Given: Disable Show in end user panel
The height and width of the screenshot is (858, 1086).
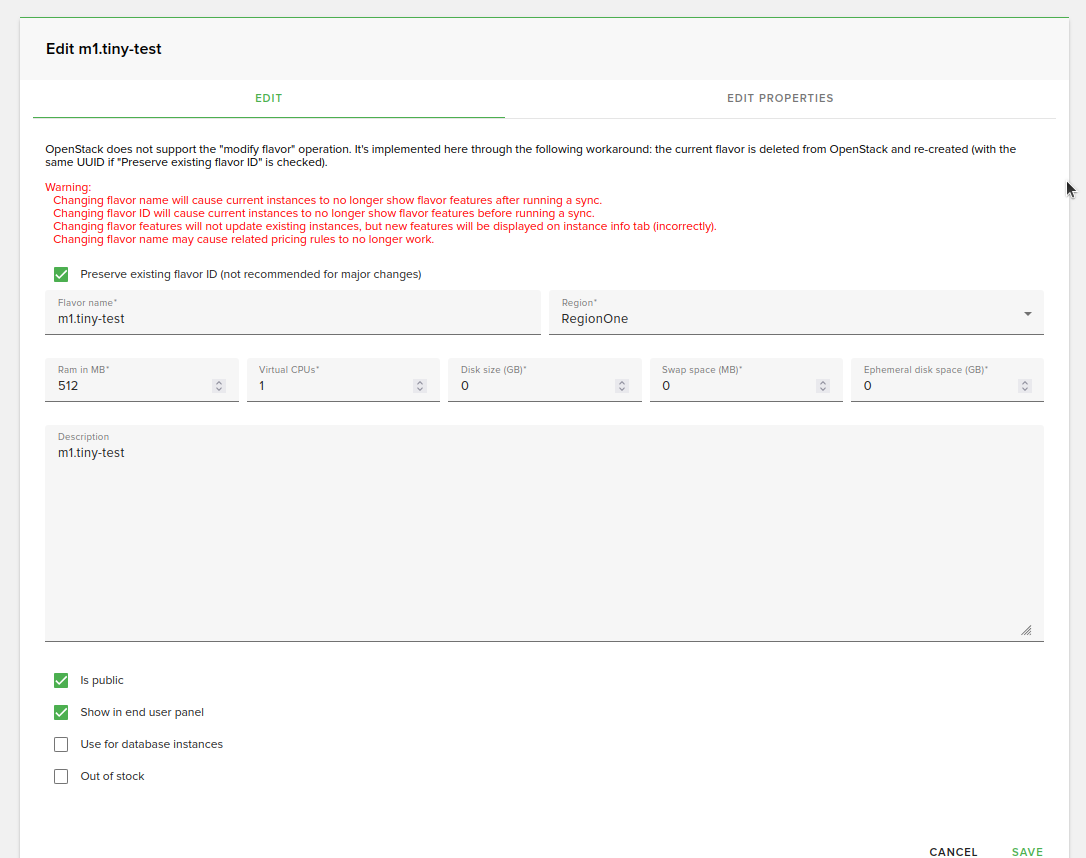Looking at the screenshot, I should click(x=61, y=712).
